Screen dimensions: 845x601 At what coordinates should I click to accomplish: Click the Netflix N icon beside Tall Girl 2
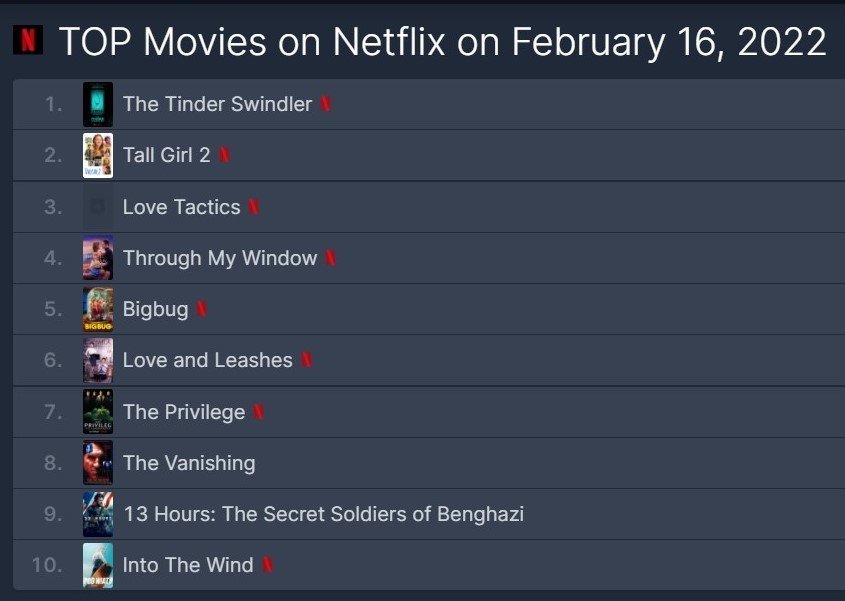(225, 155)
